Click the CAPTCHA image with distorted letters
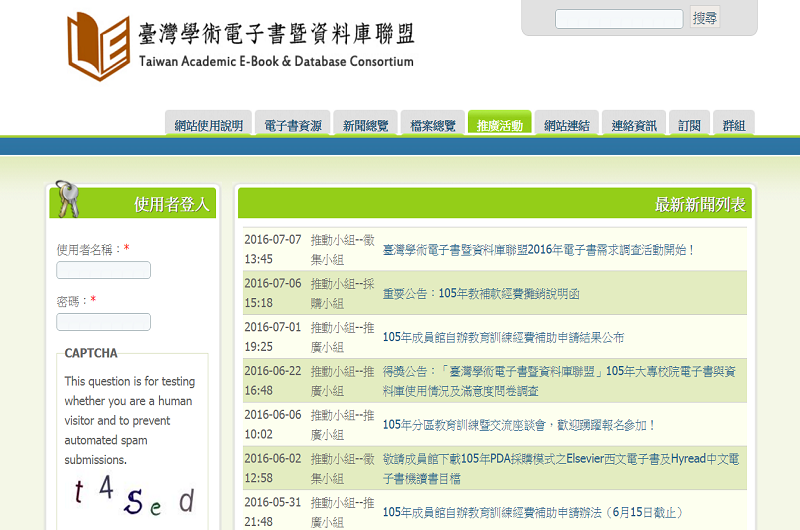Screen dimensions: 800x530 (x=132, y=497)
